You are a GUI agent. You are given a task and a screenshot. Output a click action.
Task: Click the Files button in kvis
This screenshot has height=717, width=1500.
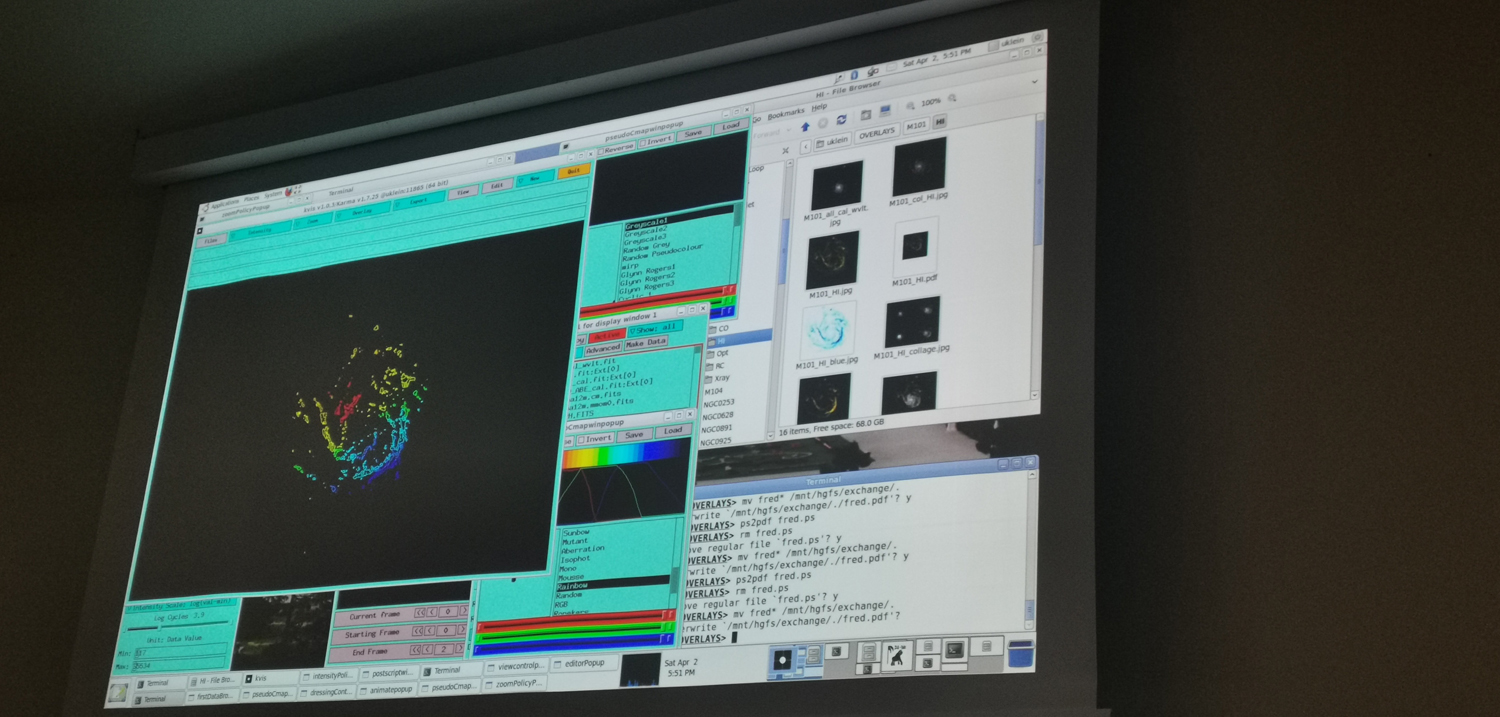[211, 242]
